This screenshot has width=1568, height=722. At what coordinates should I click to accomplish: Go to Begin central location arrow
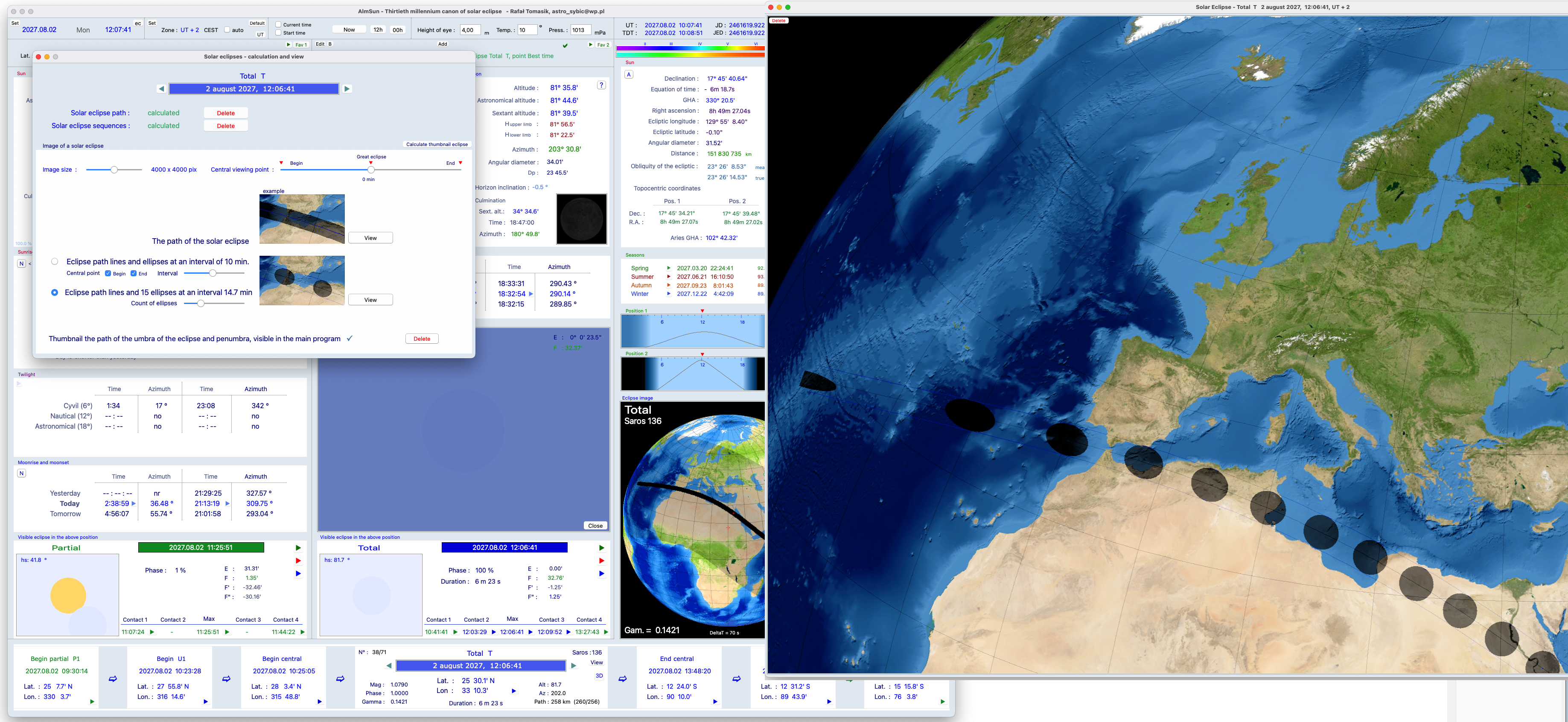[320, 702]
